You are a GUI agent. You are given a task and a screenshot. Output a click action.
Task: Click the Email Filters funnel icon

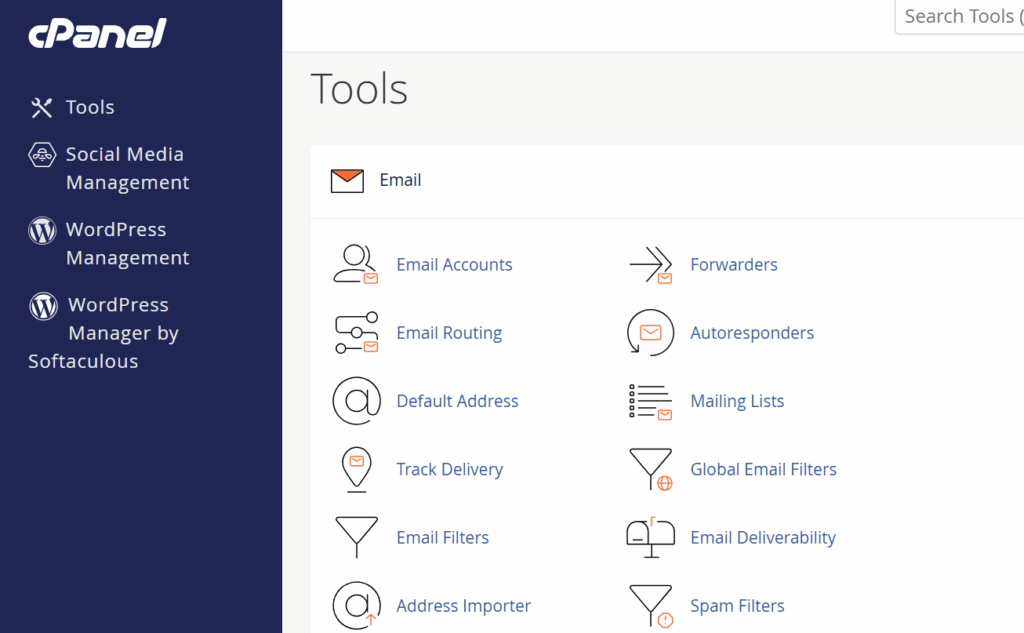[357, 537]
